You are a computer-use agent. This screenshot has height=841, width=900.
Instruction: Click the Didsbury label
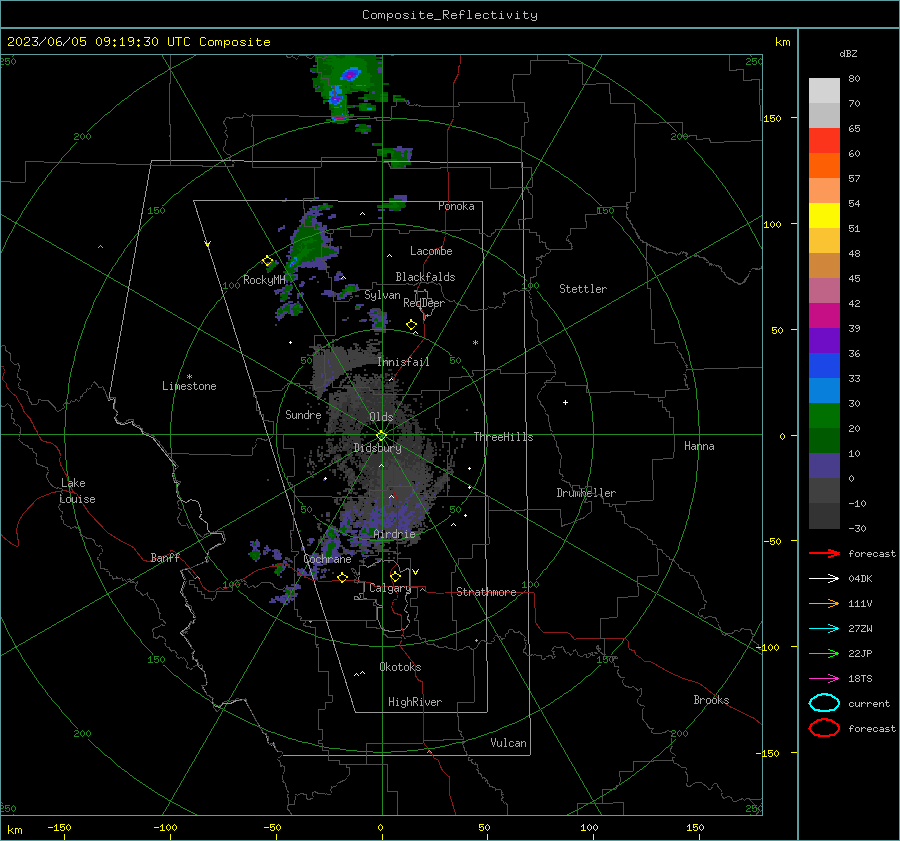tap(377, 448)
